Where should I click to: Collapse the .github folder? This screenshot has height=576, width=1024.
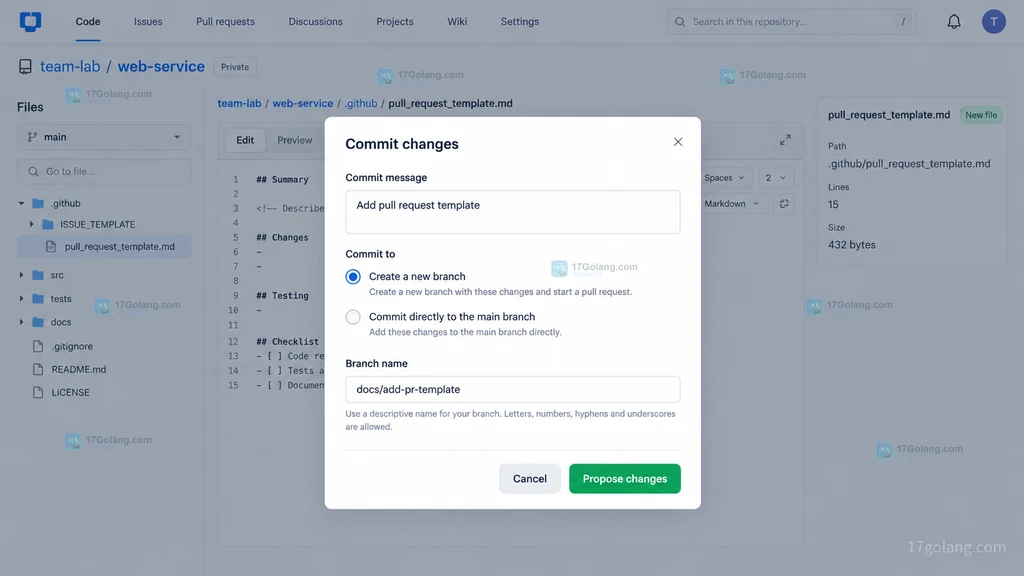coord(22,203)
